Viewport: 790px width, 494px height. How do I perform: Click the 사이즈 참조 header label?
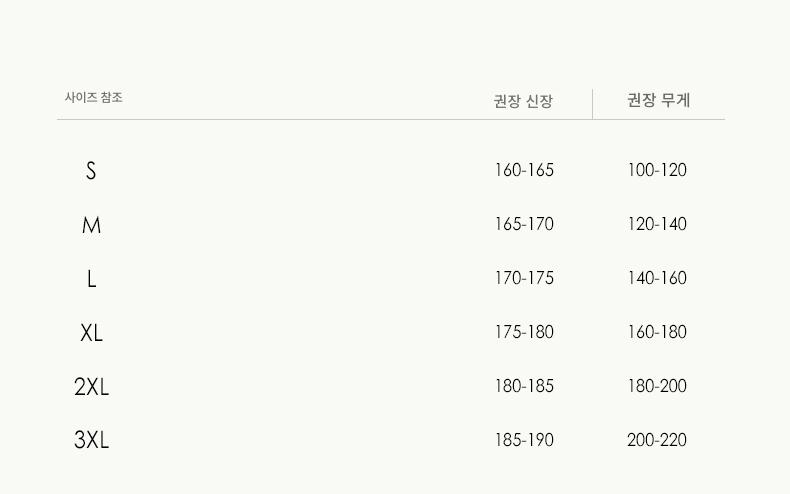(x=94, y=98)
